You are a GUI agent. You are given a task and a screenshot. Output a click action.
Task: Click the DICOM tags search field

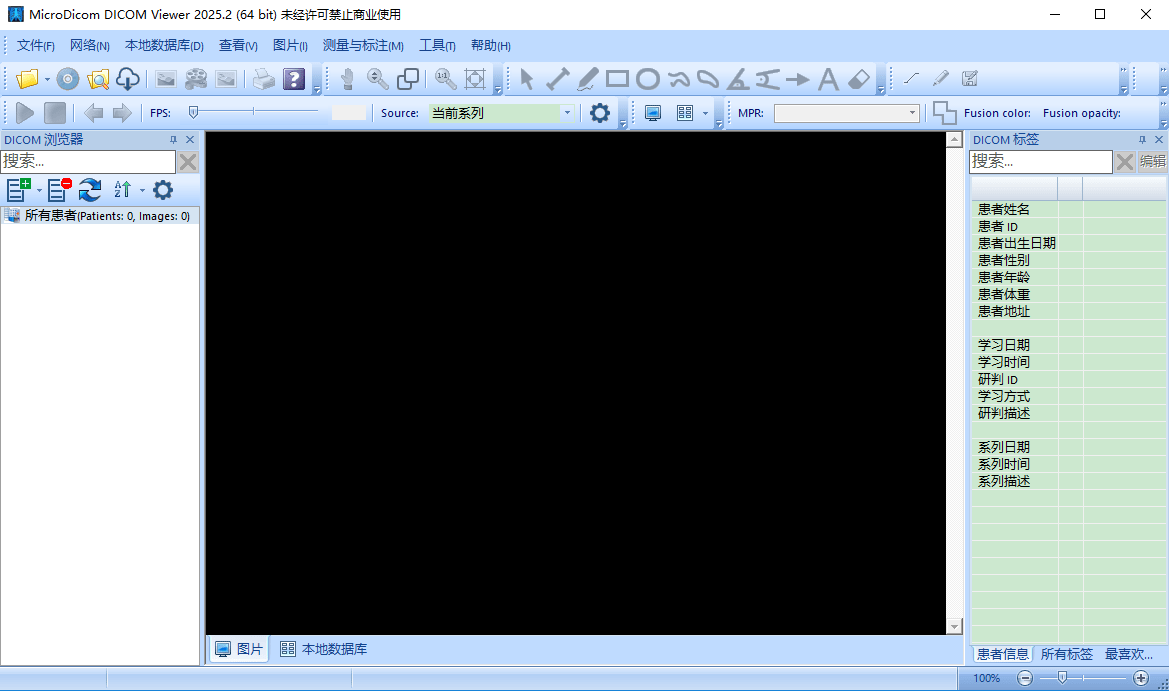click(1040, 161)
